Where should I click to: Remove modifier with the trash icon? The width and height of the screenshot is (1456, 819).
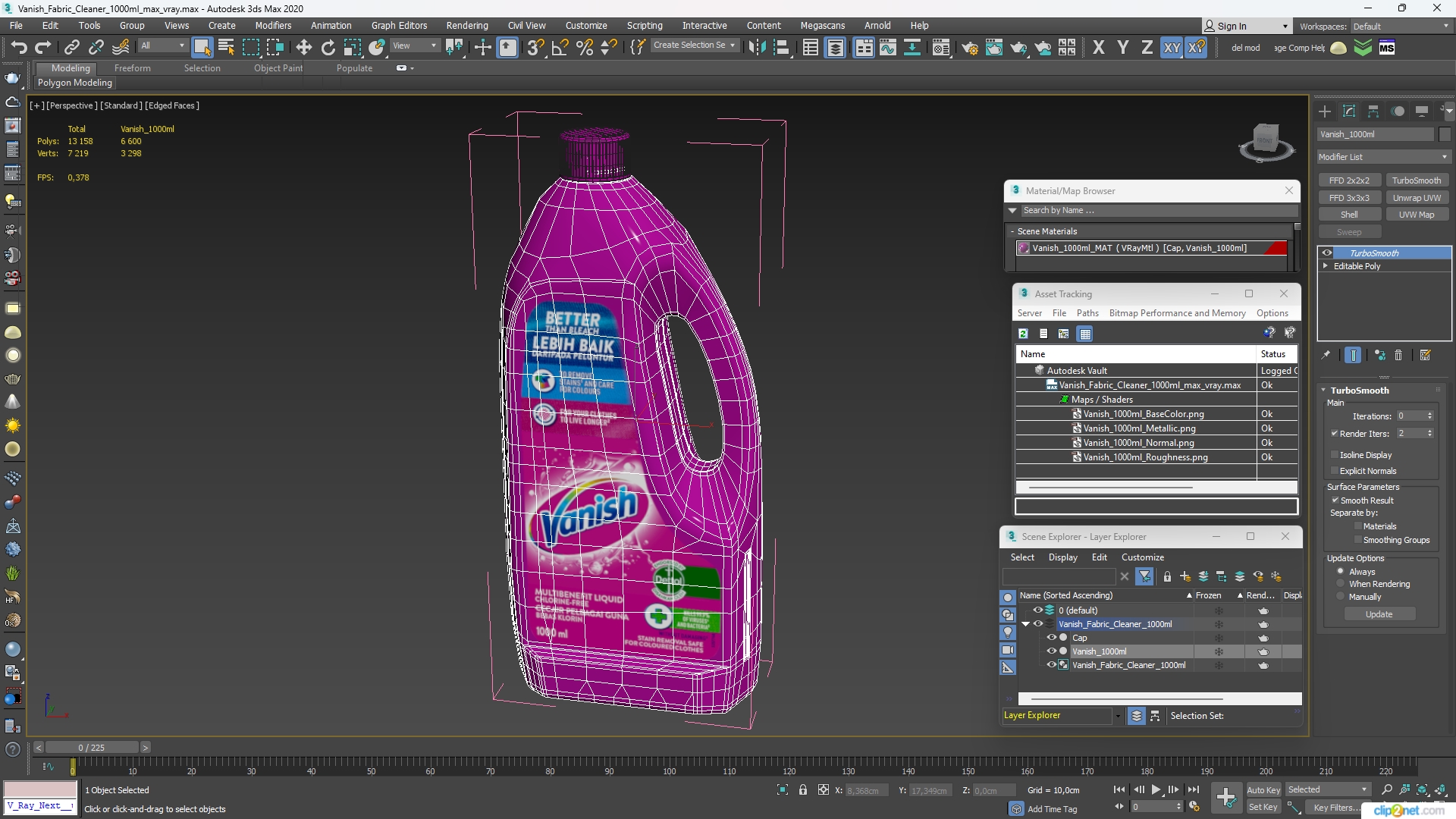point(1398,355)
